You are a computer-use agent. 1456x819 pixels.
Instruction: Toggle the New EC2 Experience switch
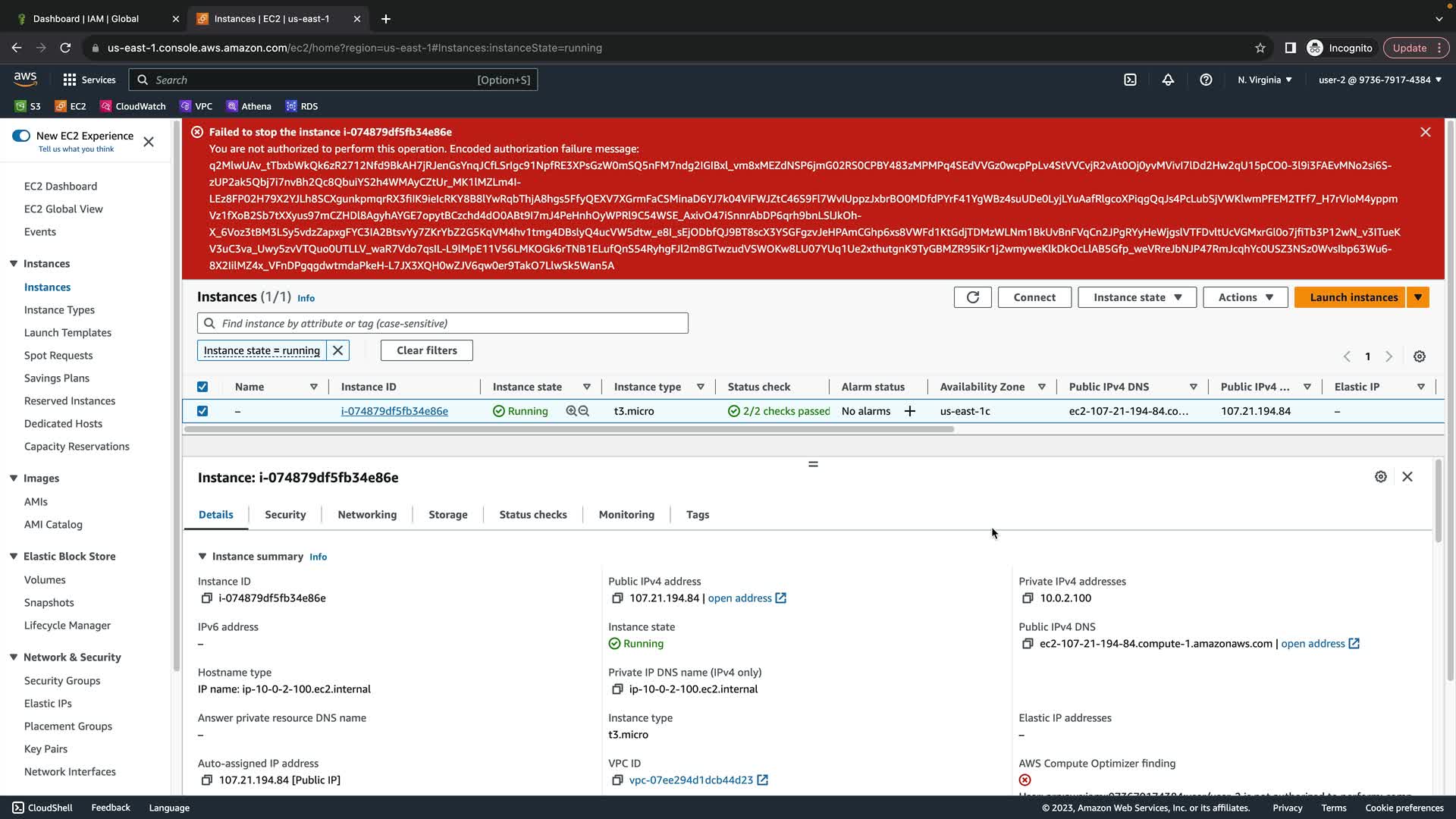click(x=21, y=136)
